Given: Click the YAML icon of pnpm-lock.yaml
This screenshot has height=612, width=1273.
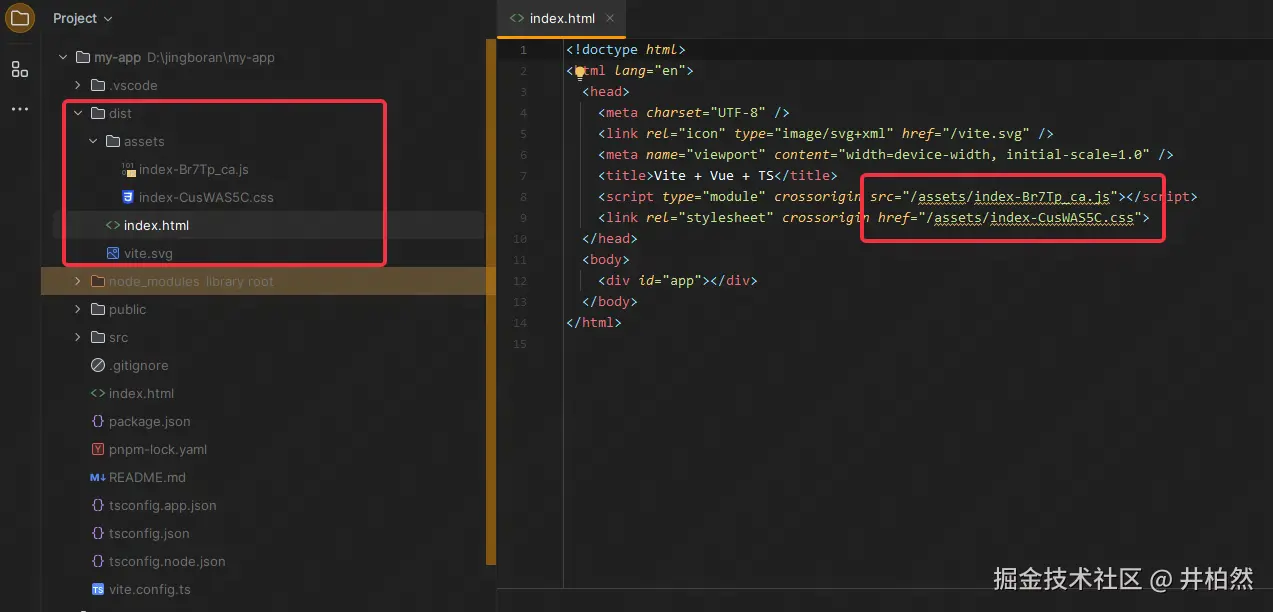Looking at the screenshot, I should click(97, 449).
